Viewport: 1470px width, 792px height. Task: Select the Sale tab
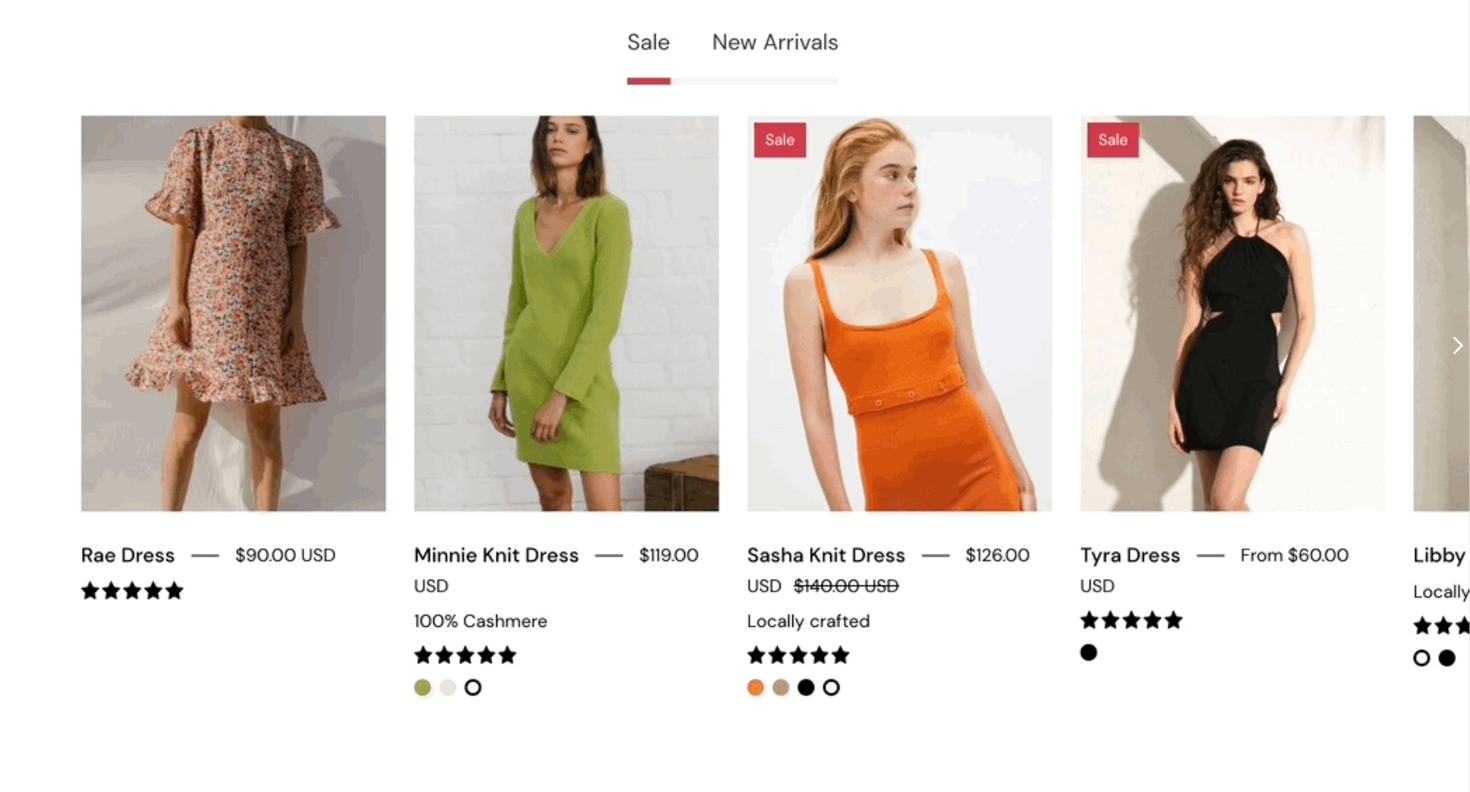pyautogui.click(x=648, y=43)
